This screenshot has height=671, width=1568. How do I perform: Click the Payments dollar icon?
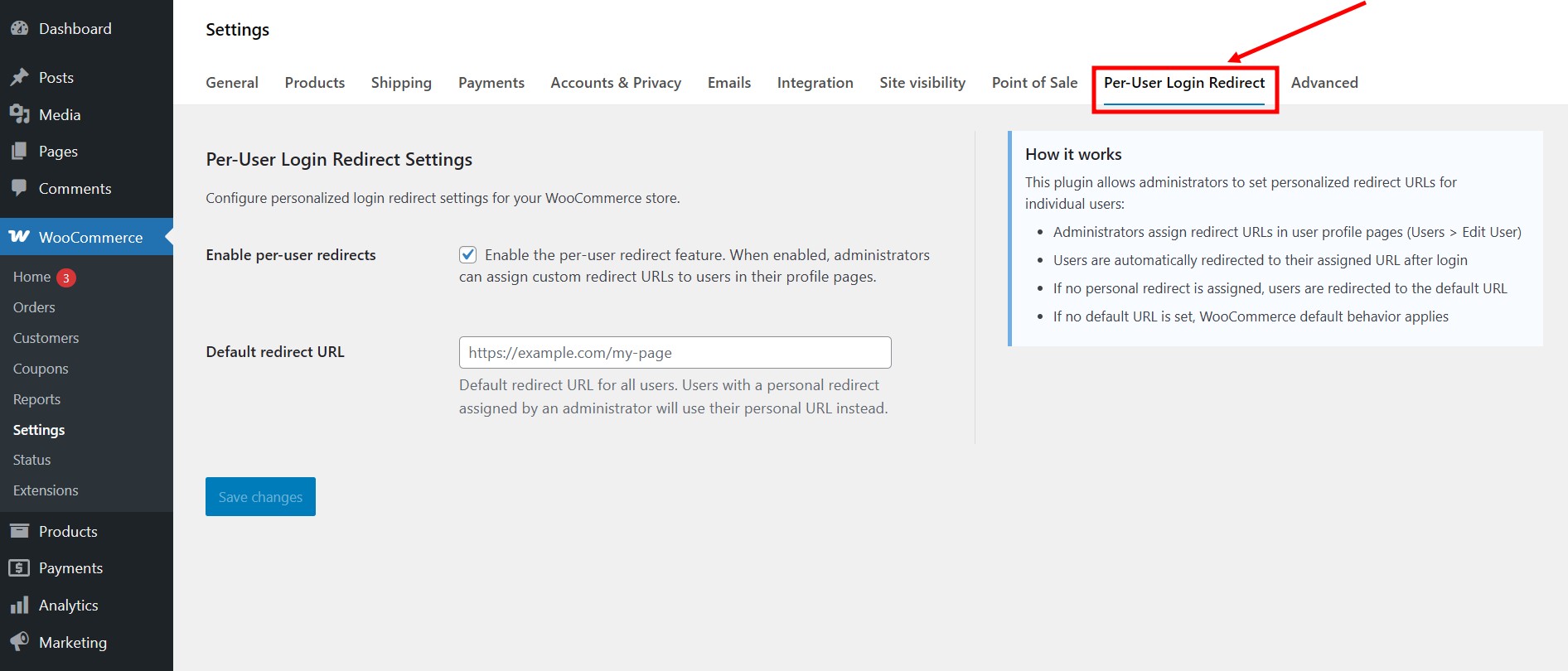pos(19,568)
